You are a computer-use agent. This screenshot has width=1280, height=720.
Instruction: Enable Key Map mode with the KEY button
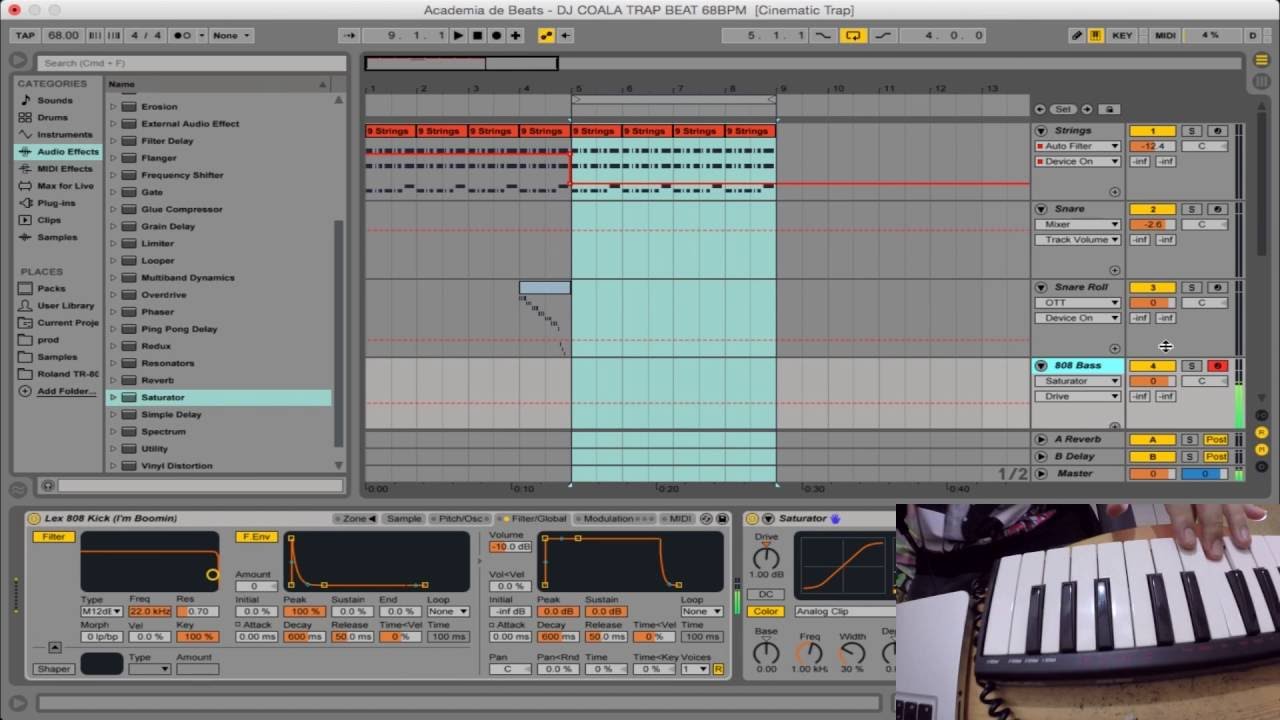[x=1122, y=35]
